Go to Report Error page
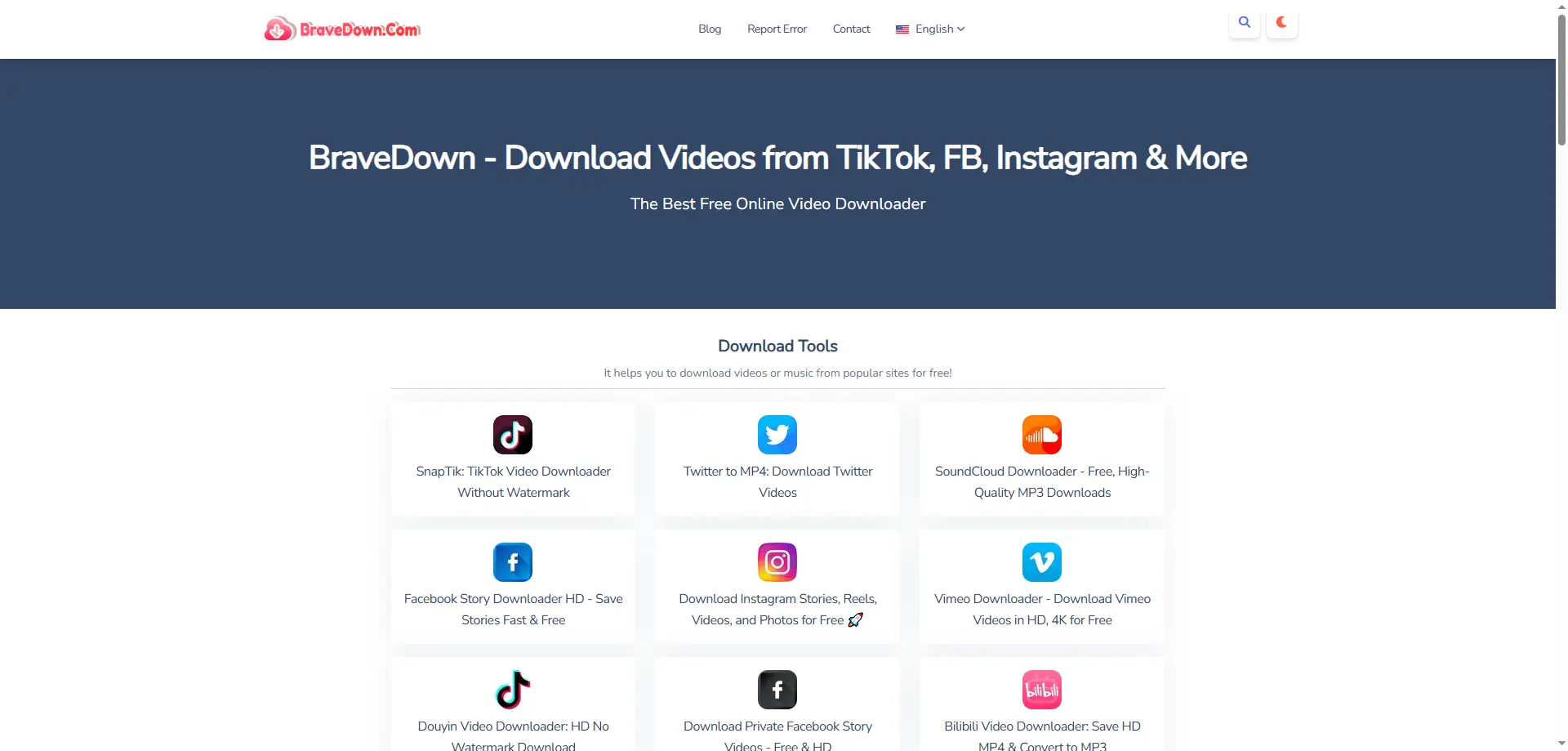Image resolution: width=1568 pixels, height=751 pixels. coord(777,29)
